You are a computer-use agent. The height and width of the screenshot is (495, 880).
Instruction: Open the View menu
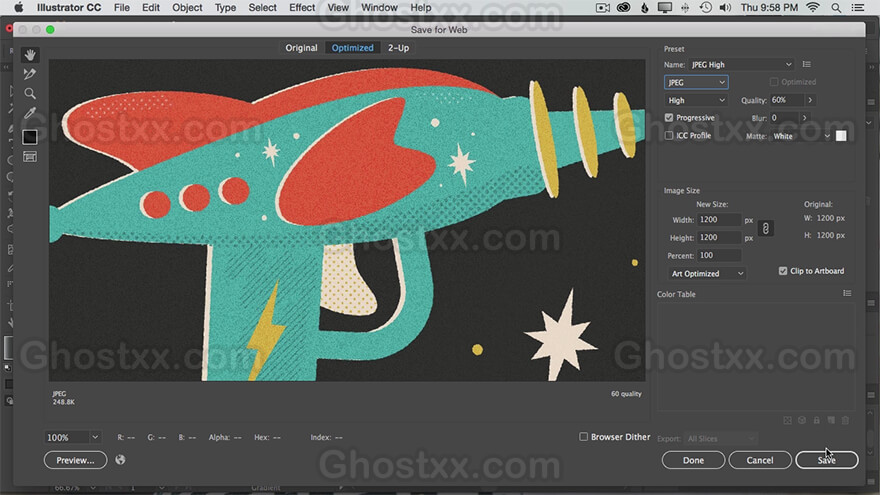[x=338, y=7]
